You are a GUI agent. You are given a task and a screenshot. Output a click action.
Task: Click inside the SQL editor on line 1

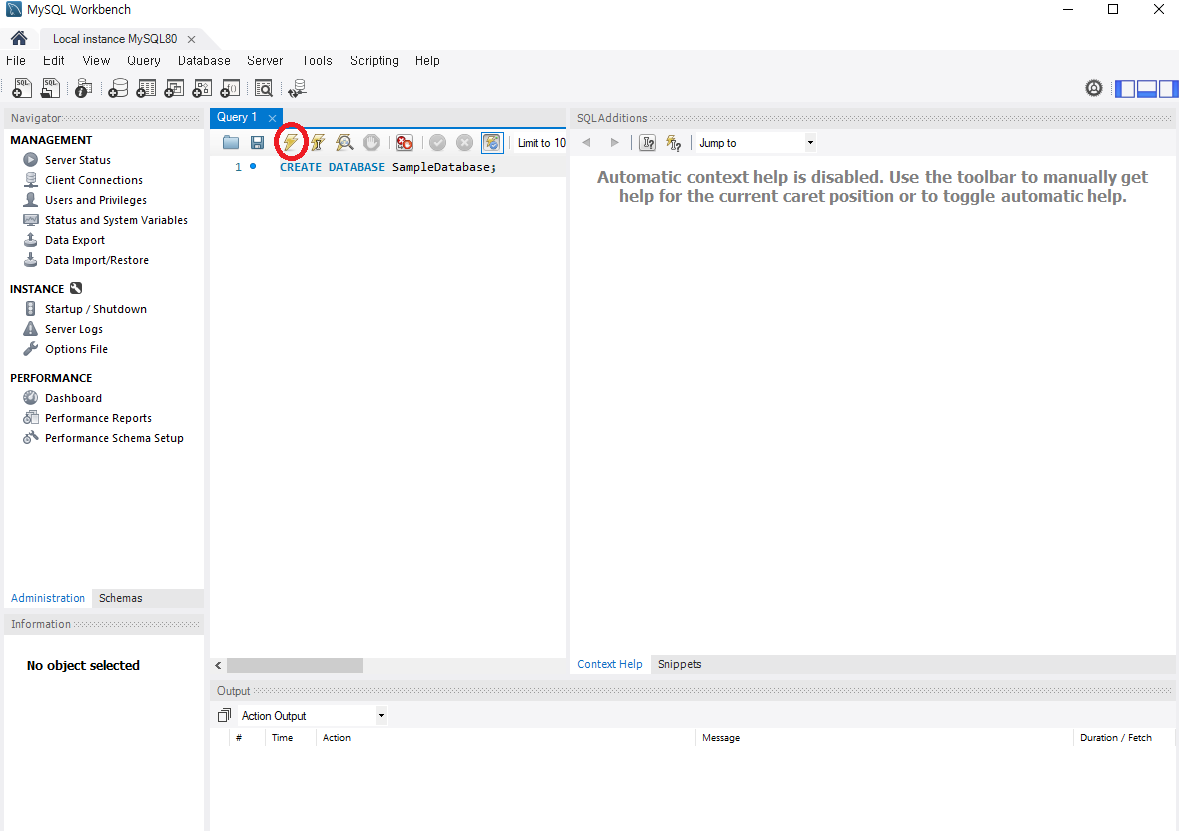point(421,167)
